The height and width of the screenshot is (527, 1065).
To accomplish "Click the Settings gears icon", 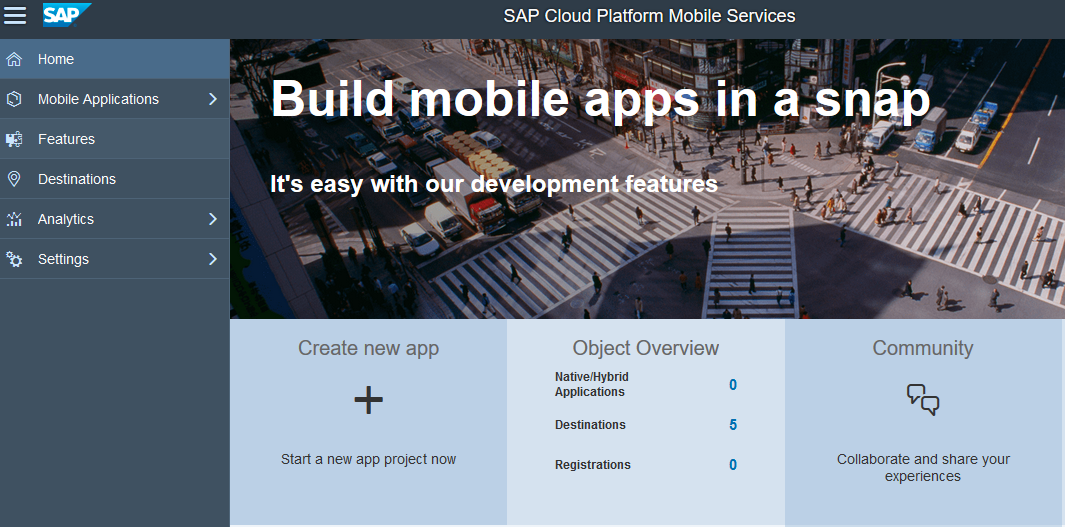I will pos(14,259).
